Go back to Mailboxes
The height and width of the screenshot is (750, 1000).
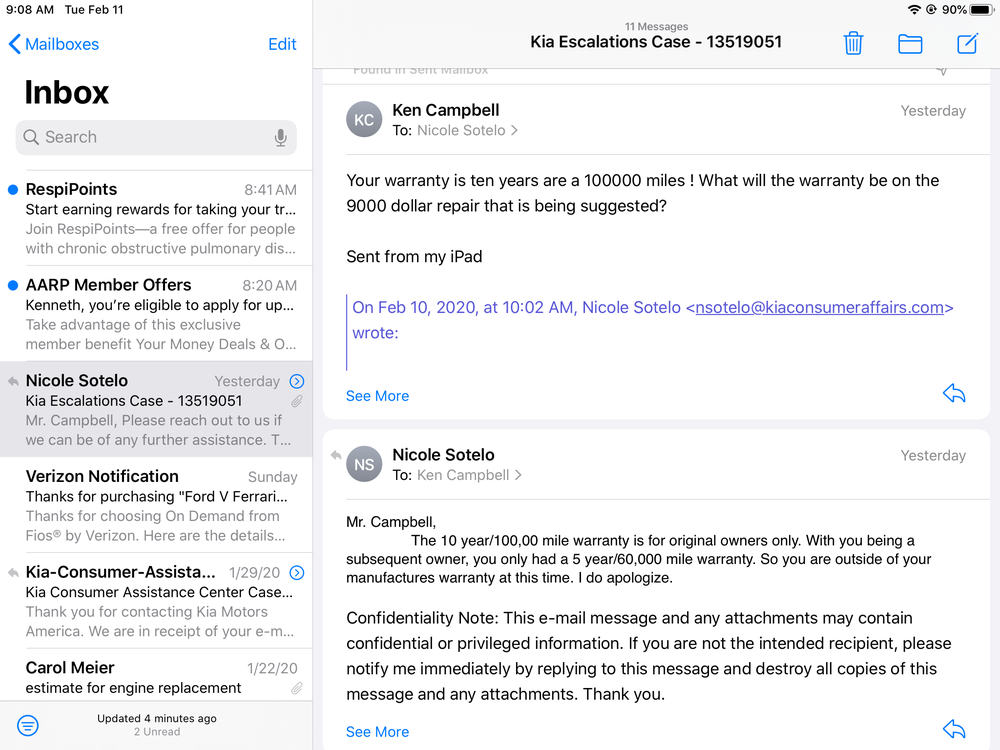click(54, 44)
